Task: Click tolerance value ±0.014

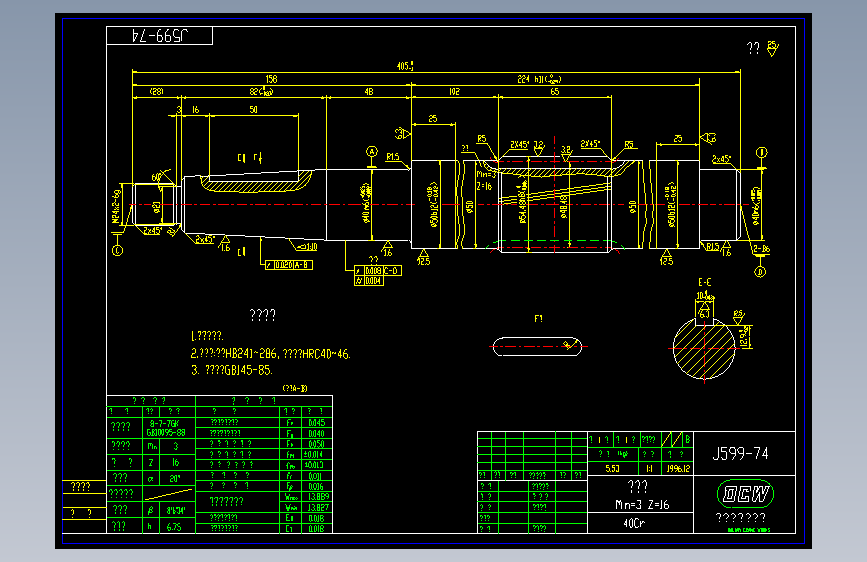Action: pyautogui.click(x=314, y=454)
